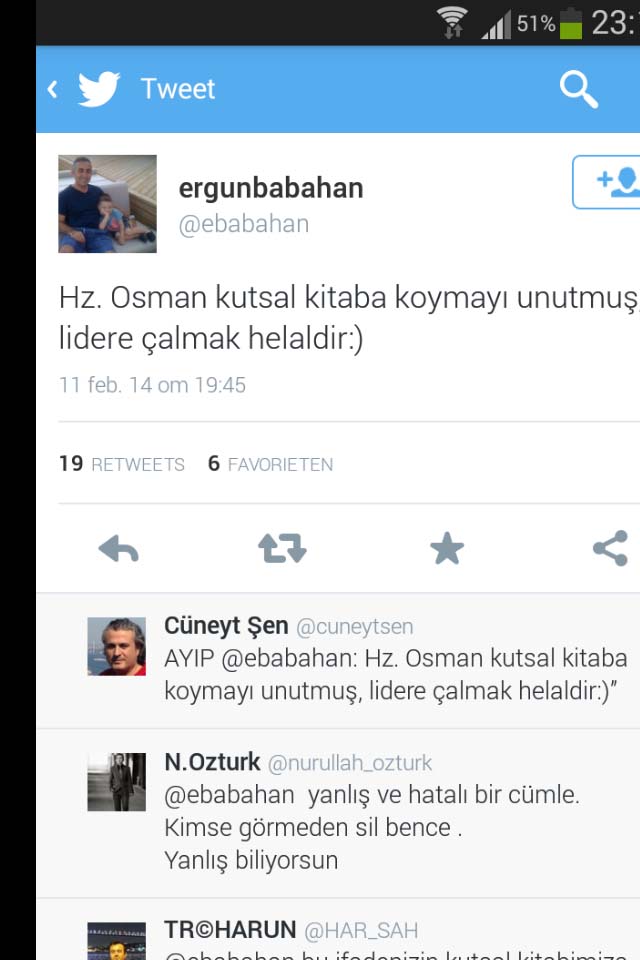Share the tweet with the share icon
Viewport: 640px width, 960px height.
point(611,548)
